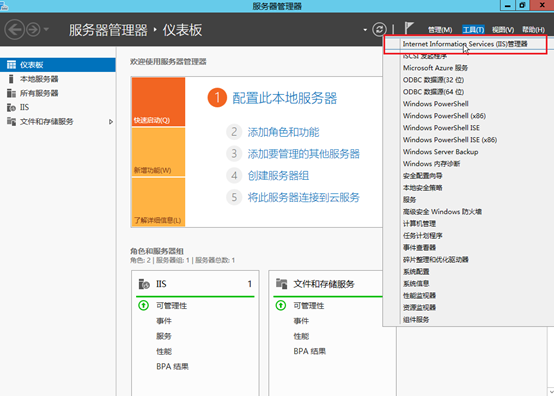Expand 文件和存储服务 submenu arrow
The width and height of the screenshot is (554, 396).
click(x=111, y=122)
